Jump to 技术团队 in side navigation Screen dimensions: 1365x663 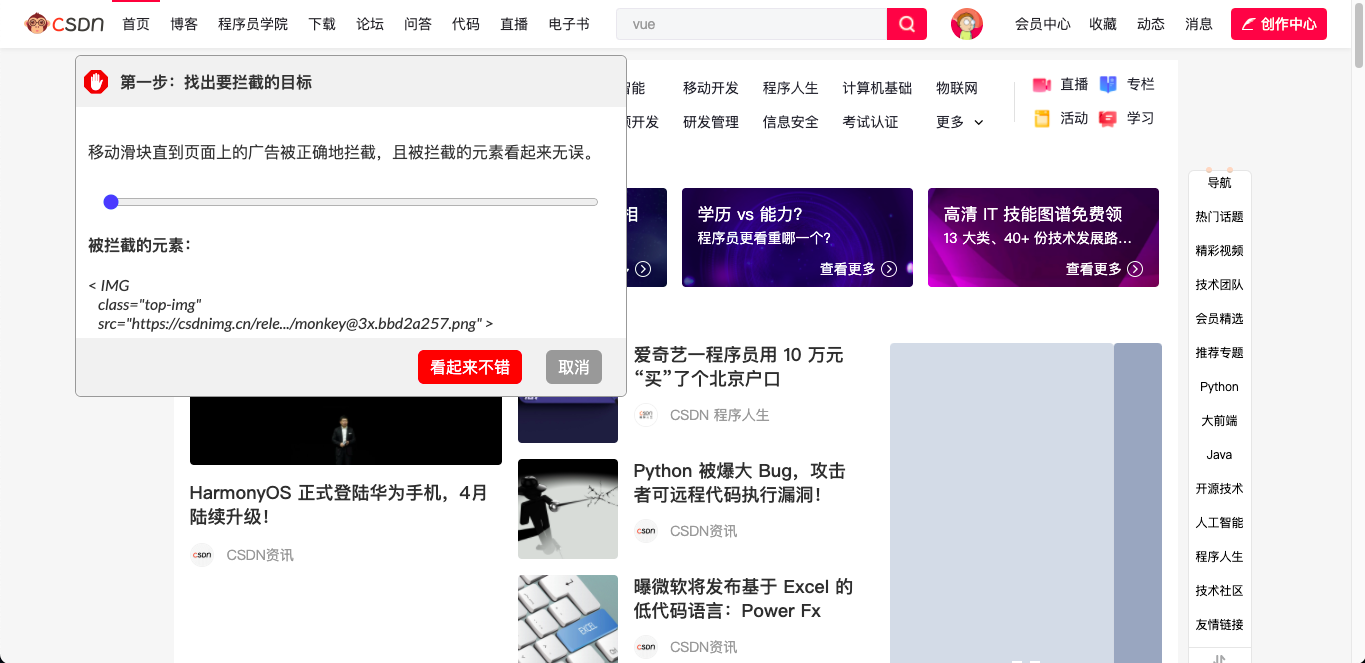tap(1219, 285)
